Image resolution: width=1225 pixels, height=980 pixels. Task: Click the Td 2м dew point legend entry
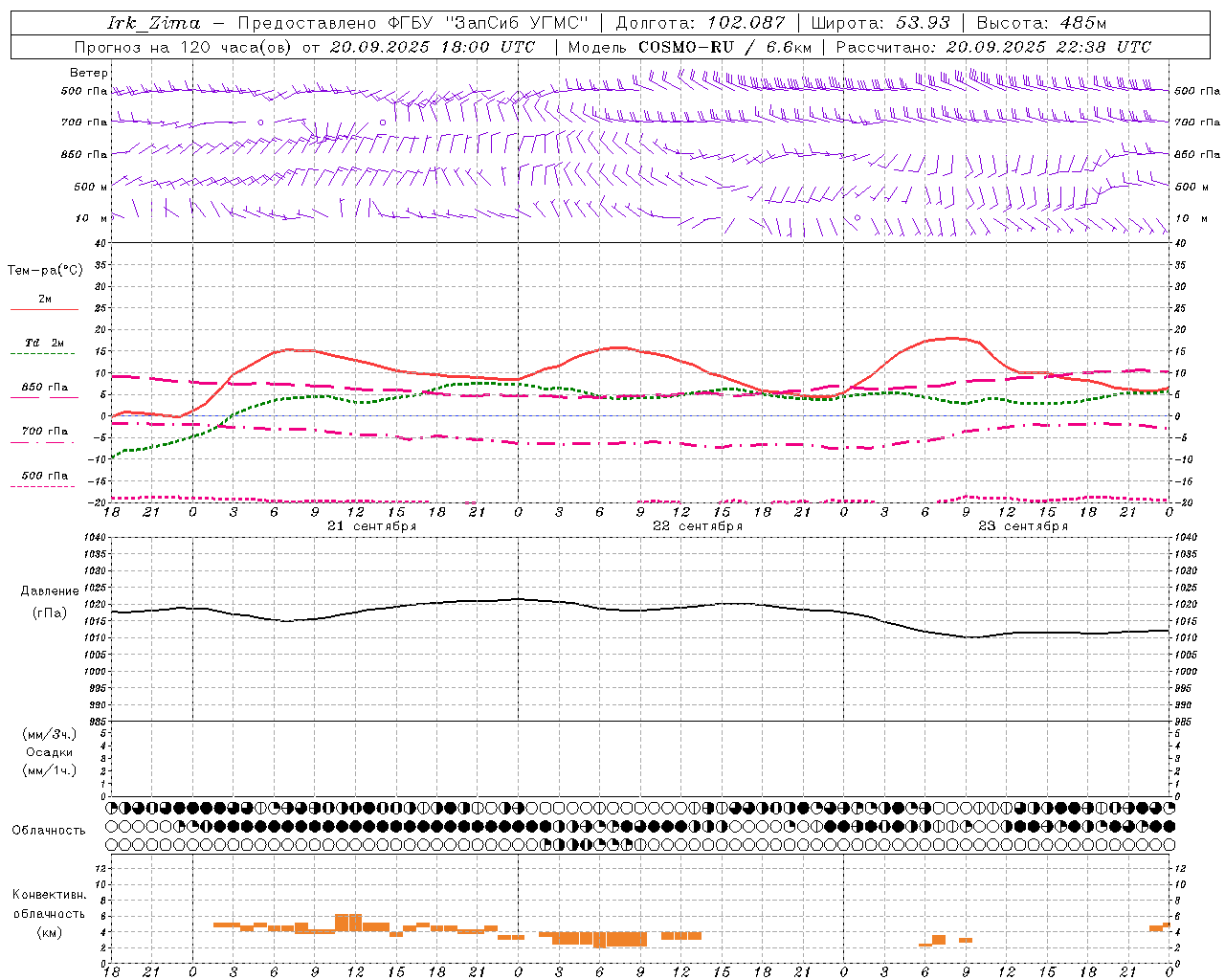(45, 343)
